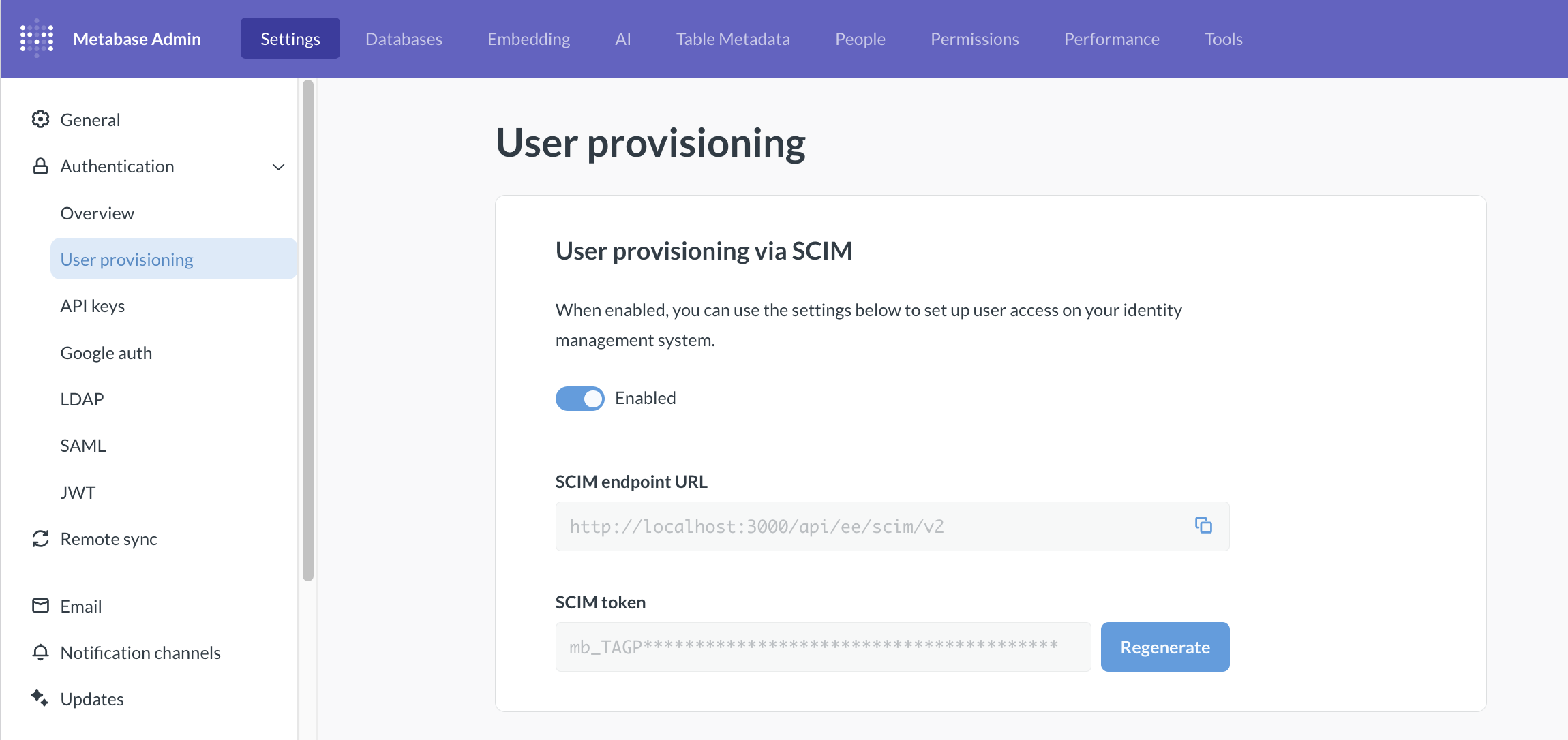Open the Performance tab
Viewport: 1568px width, 740px height.
[1111, 39]
